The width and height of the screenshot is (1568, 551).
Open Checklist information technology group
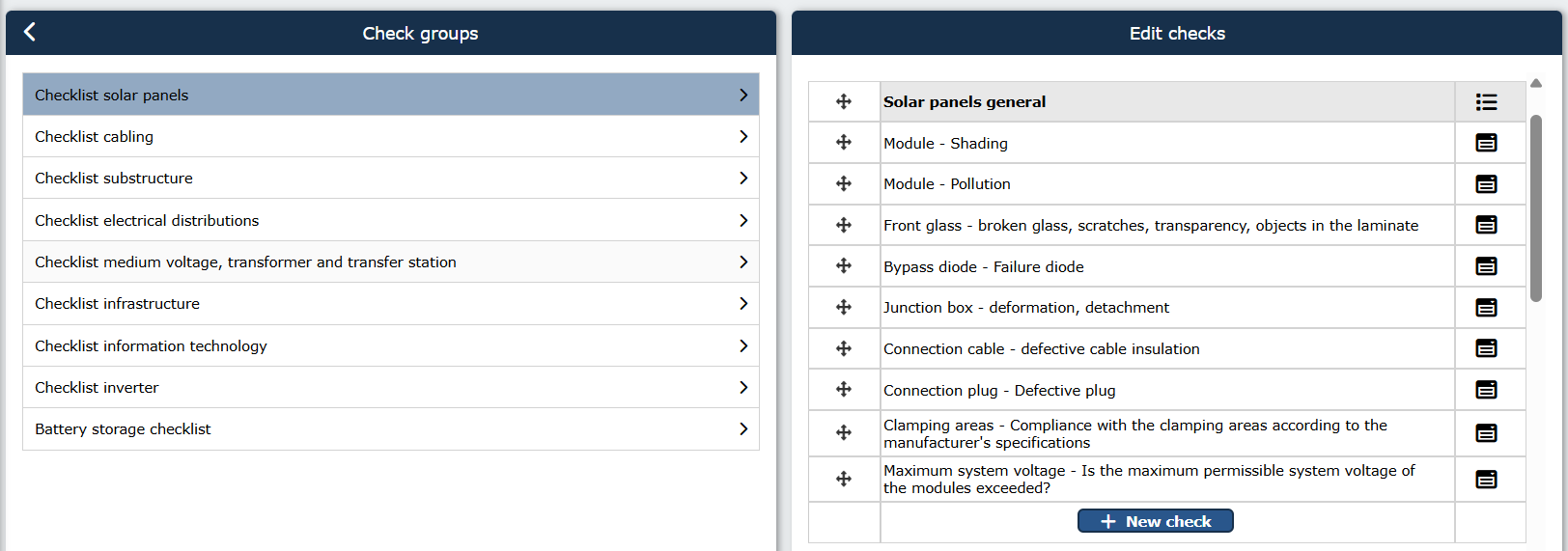[391, 345]
